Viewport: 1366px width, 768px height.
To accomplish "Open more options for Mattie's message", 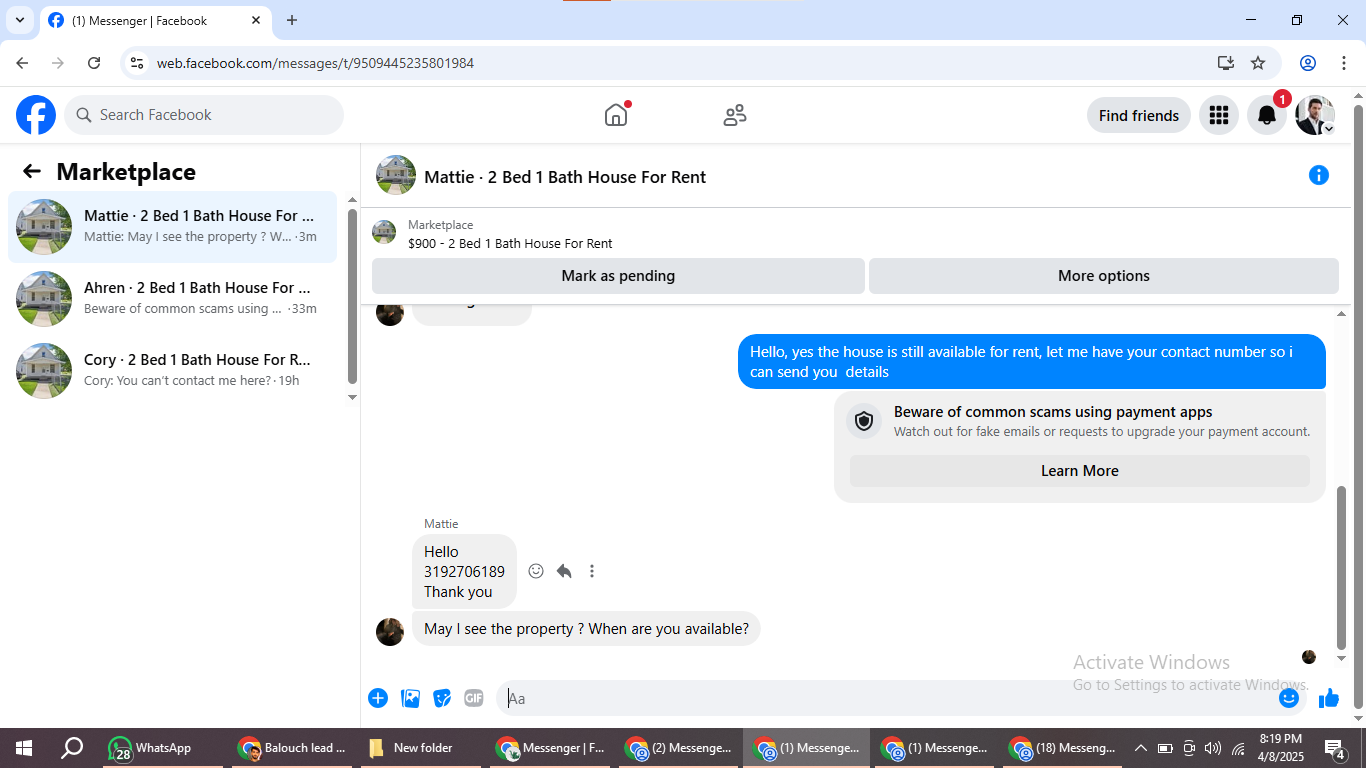I will pos(592,571).
